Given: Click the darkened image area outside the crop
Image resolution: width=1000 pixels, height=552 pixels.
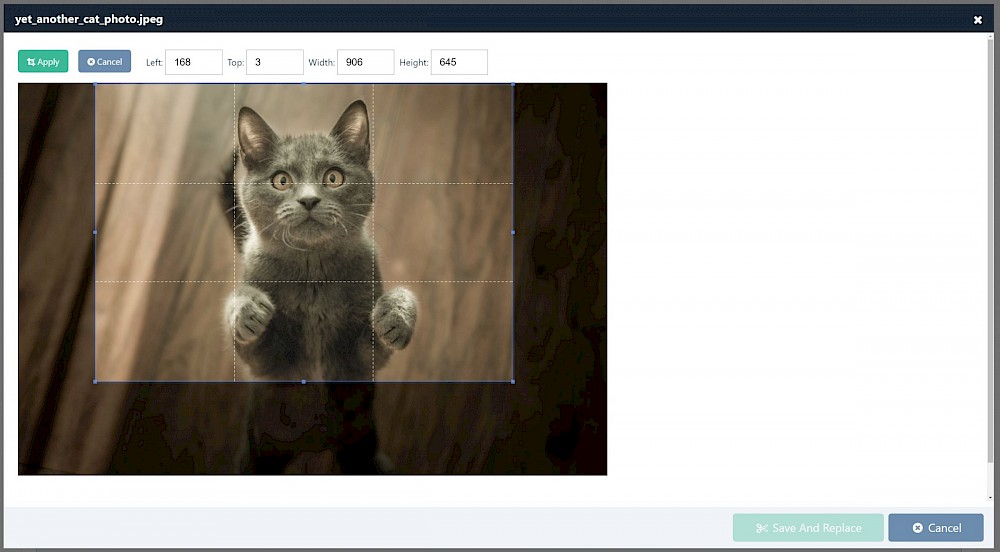Looking at the screenshot, I should coord(560,430).
